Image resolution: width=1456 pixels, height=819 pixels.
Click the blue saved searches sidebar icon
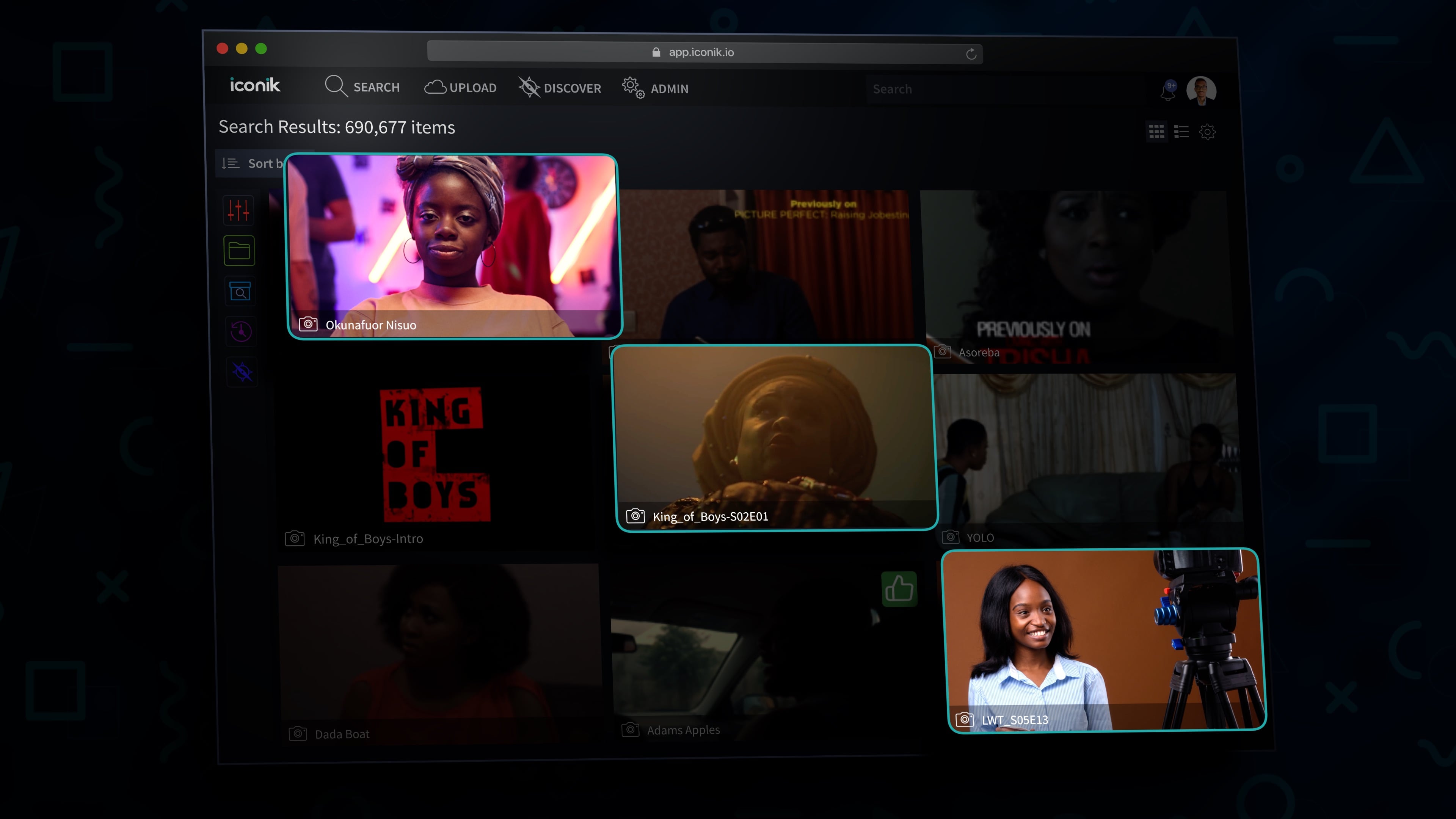pos(240,292)
